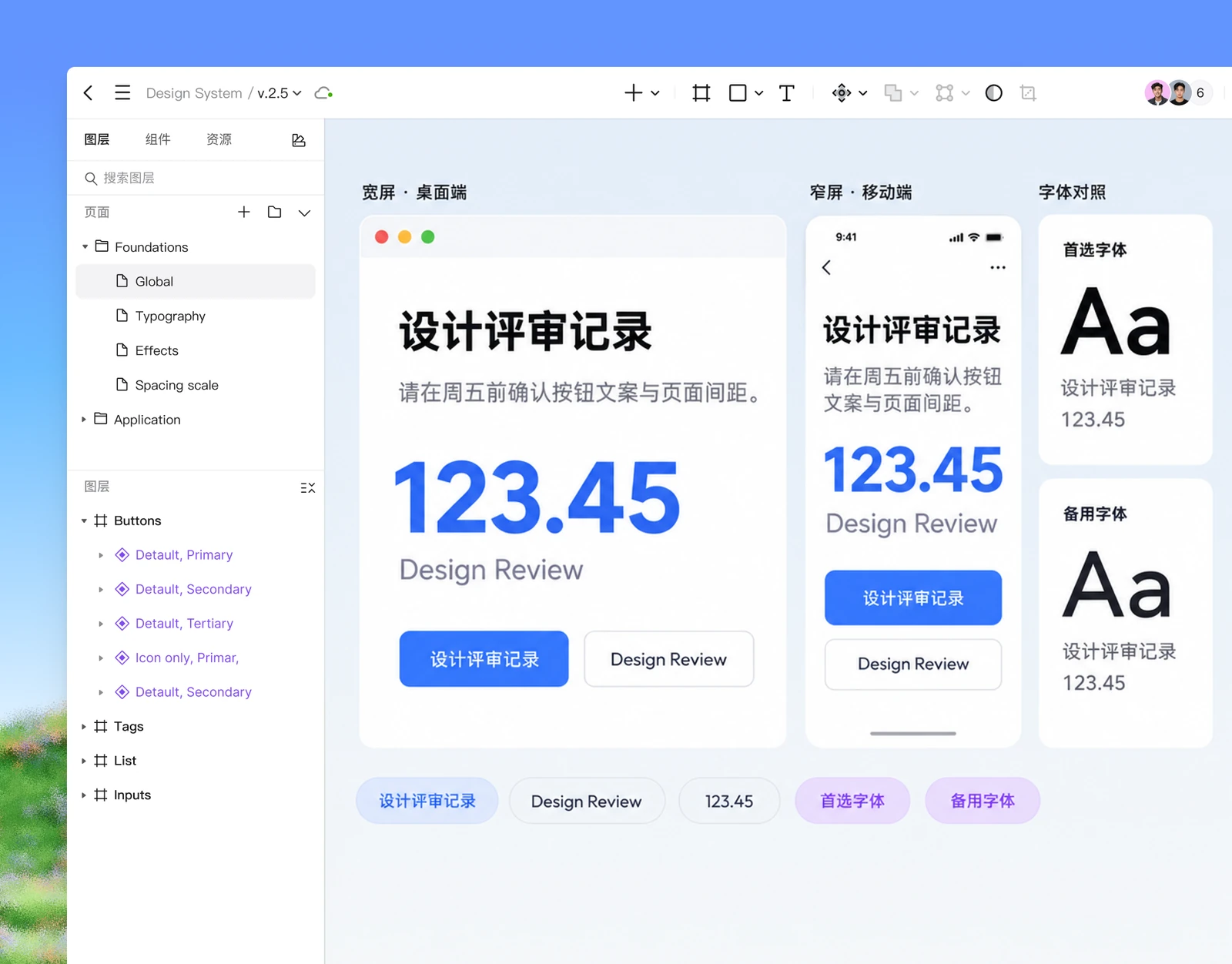This screenshot has height=964, width=1232.
Task: Expand the Application folder
Action: pyautogui.click(x=84, y=420)
